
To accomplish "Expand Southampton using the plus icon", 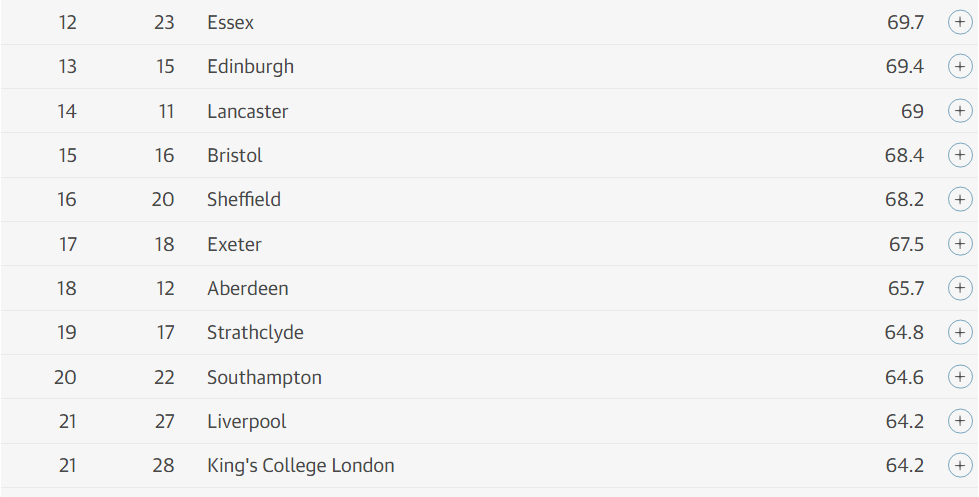I will 960,377.
